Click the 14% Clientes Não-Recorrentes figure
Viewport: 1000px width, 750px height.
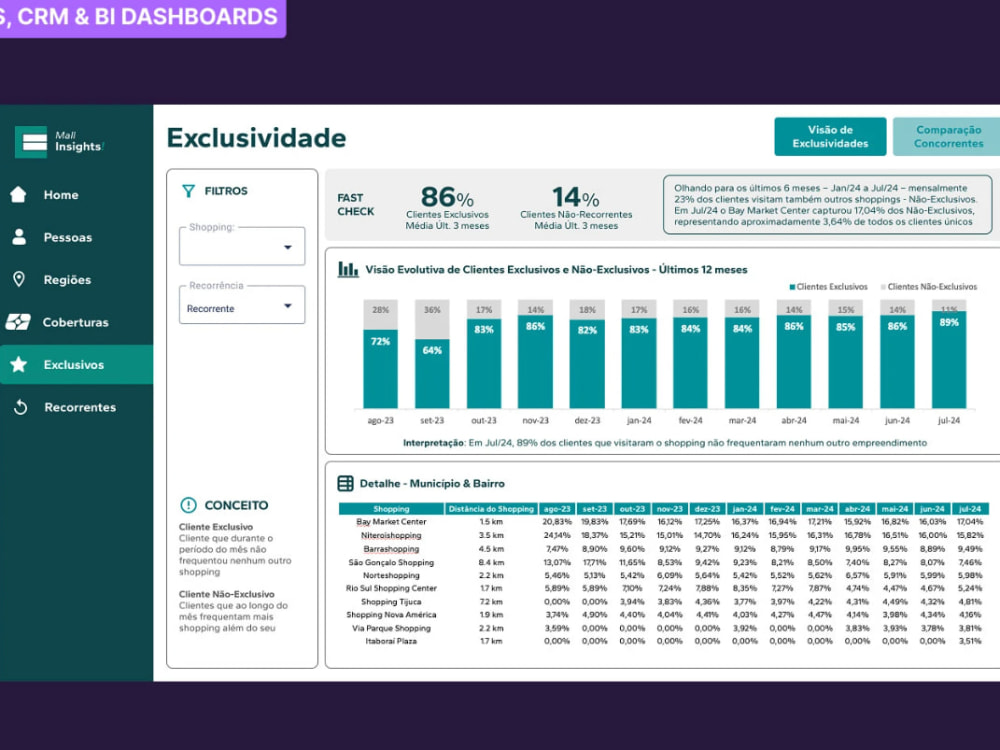576,197
